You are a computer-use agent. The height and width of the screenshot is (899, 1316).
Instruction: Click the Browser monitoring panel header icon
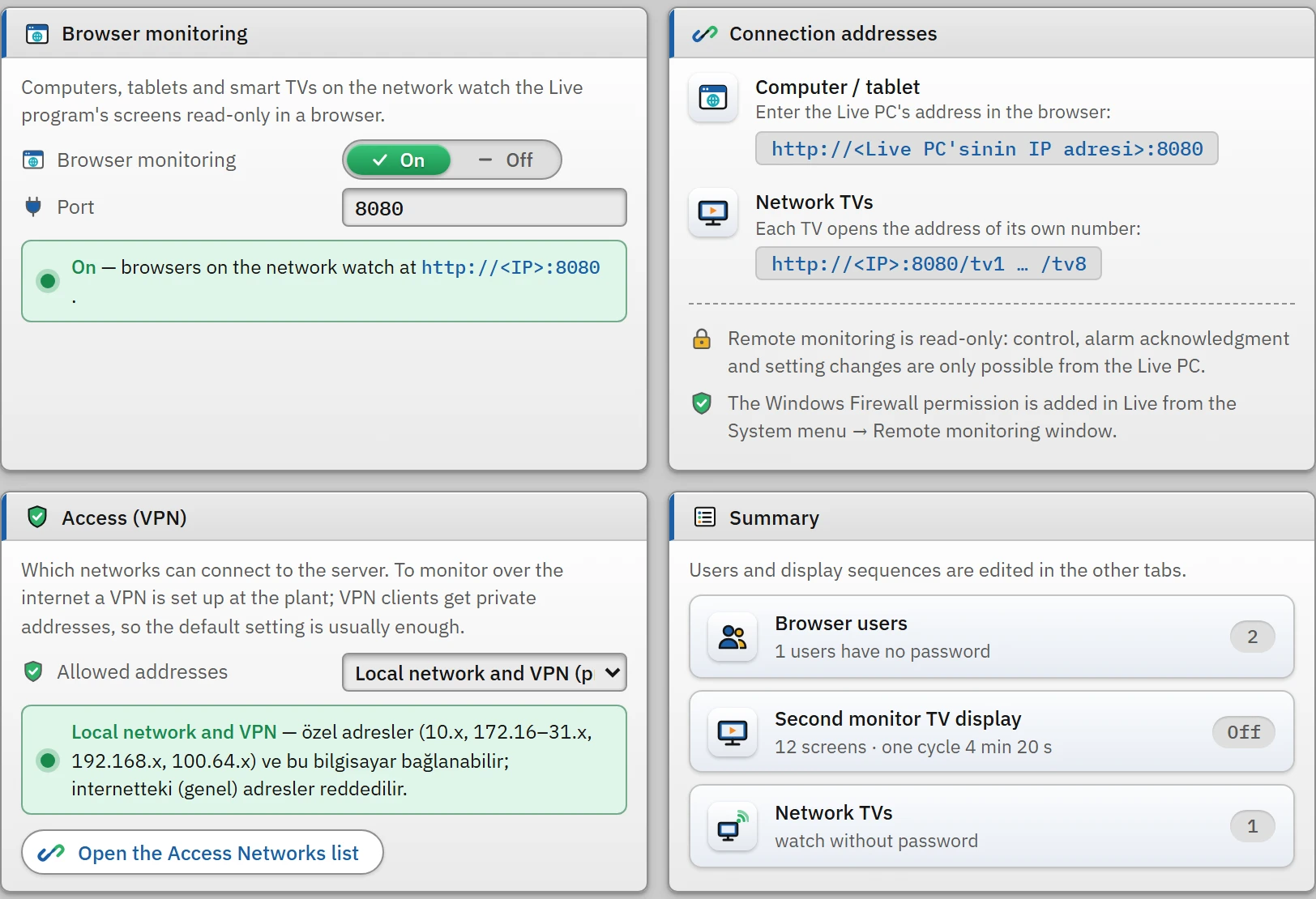(x=37, y=34)
